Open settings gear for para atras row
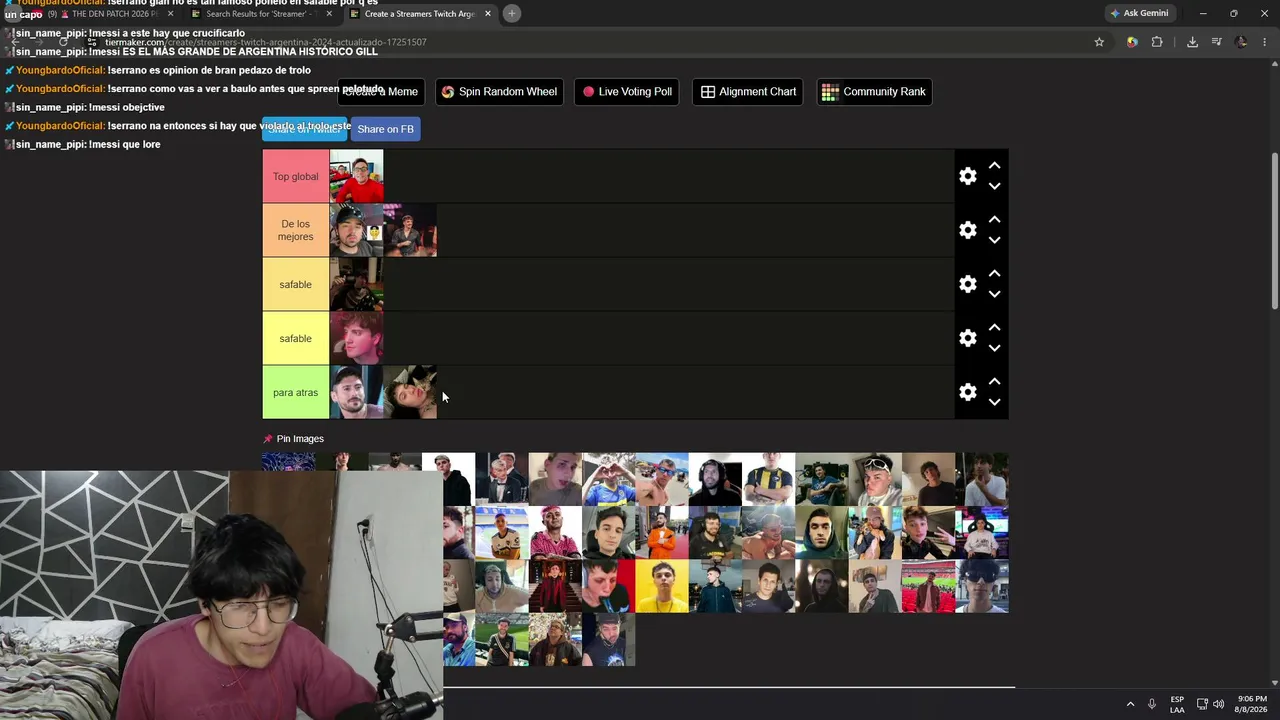 [967, 392]
